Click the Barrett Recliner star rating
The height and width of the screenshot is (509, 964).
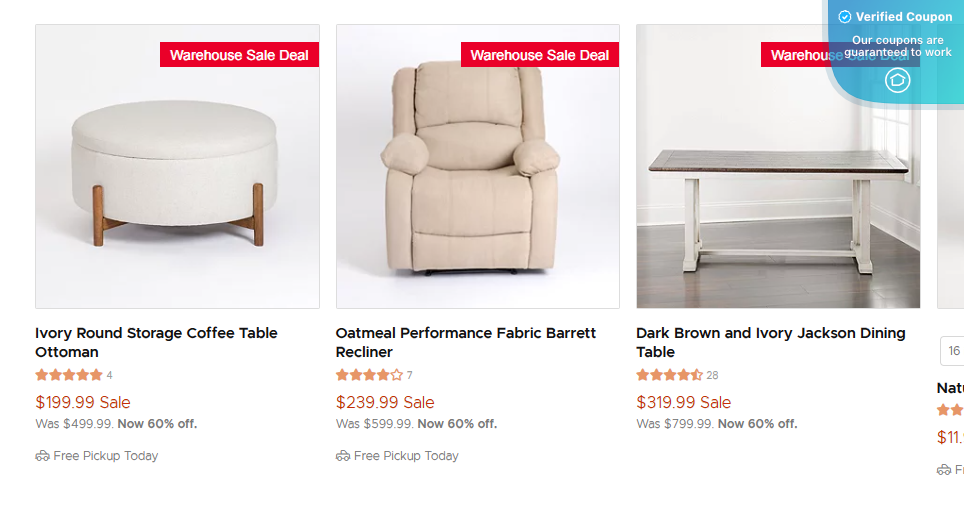(x=369, y=375)
